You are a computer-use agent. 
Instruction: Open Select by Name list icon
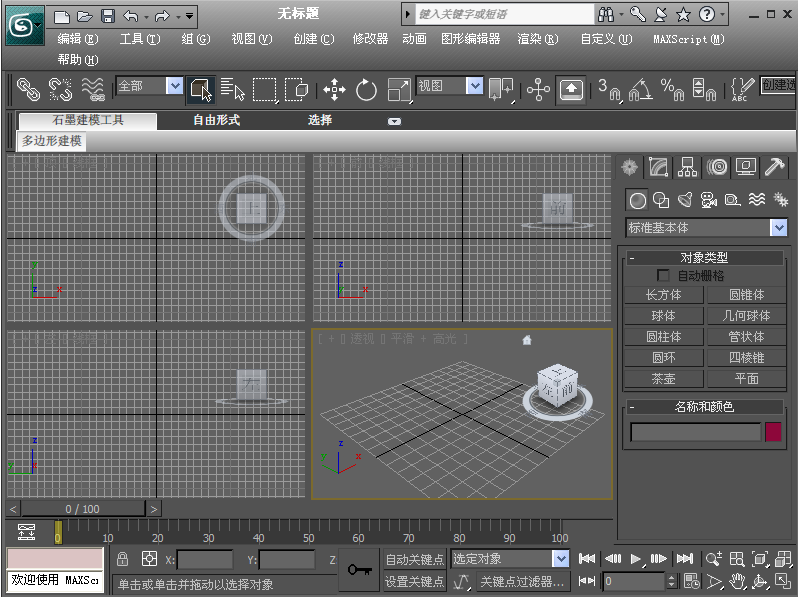point(233,89)
